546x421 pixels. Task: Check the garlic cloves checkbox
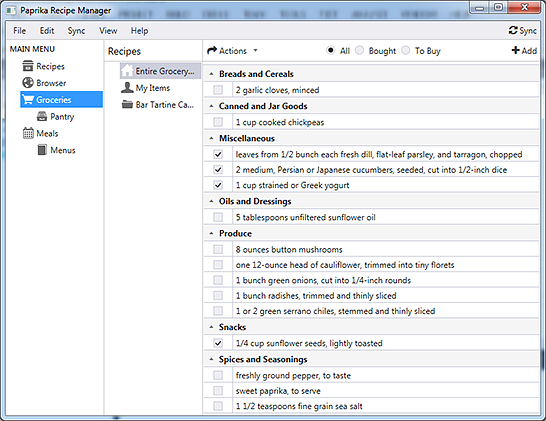click(x=218, y=90)
